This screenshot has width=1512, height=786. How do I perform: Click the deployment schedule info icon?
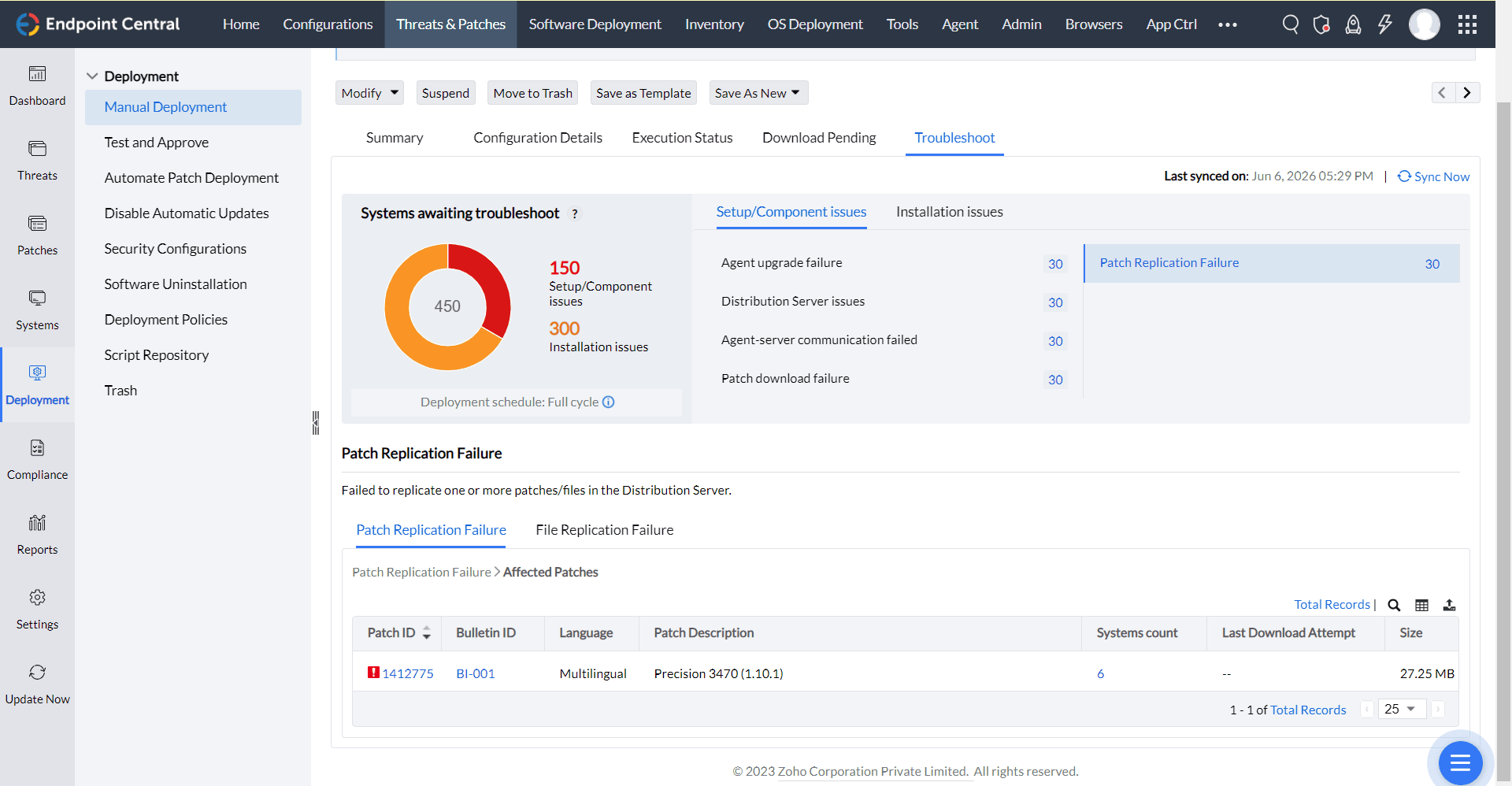point(609,402)
